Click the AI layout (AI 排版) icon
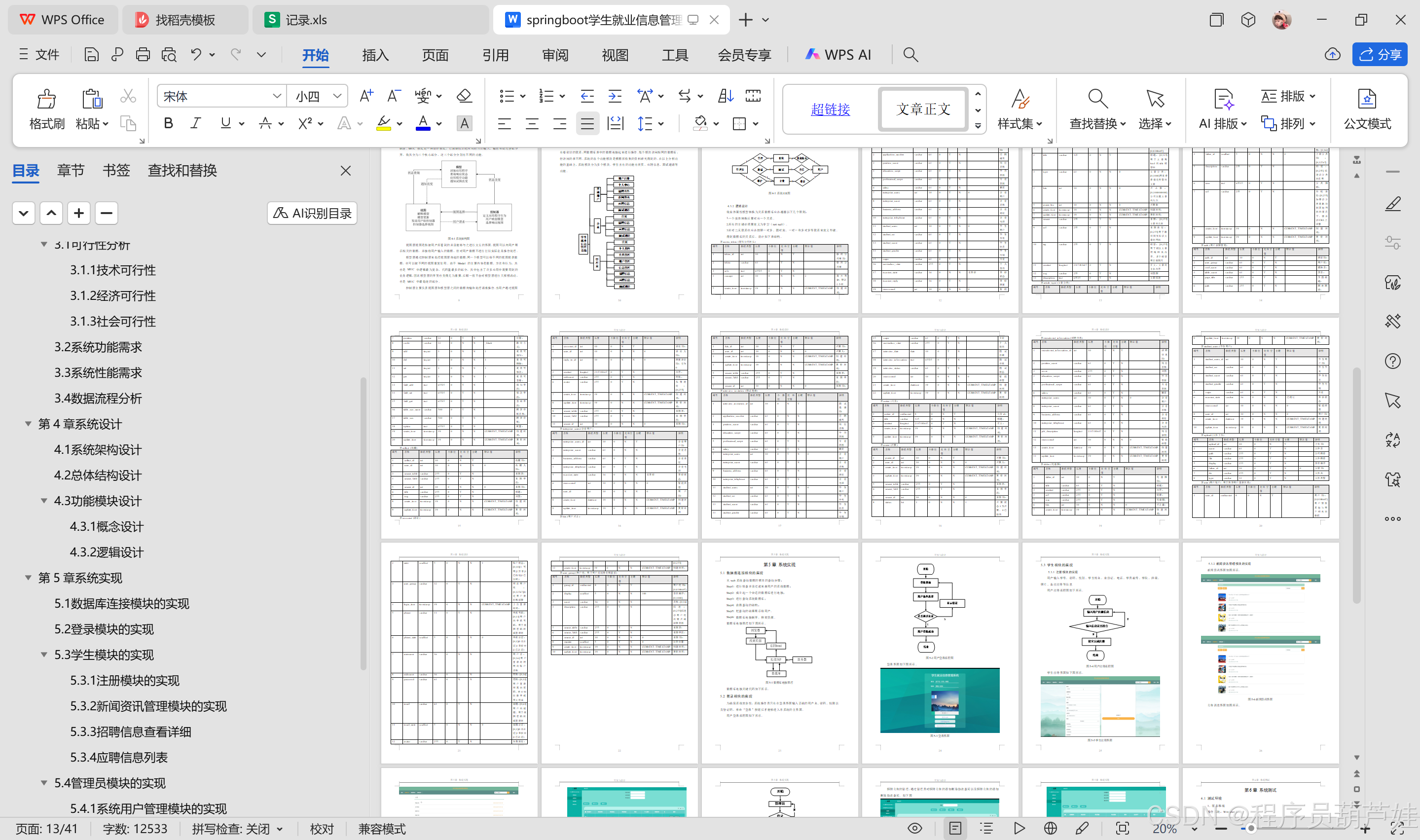The height and width of the screenshot is (840, 1420). (x=1223, y=100)
